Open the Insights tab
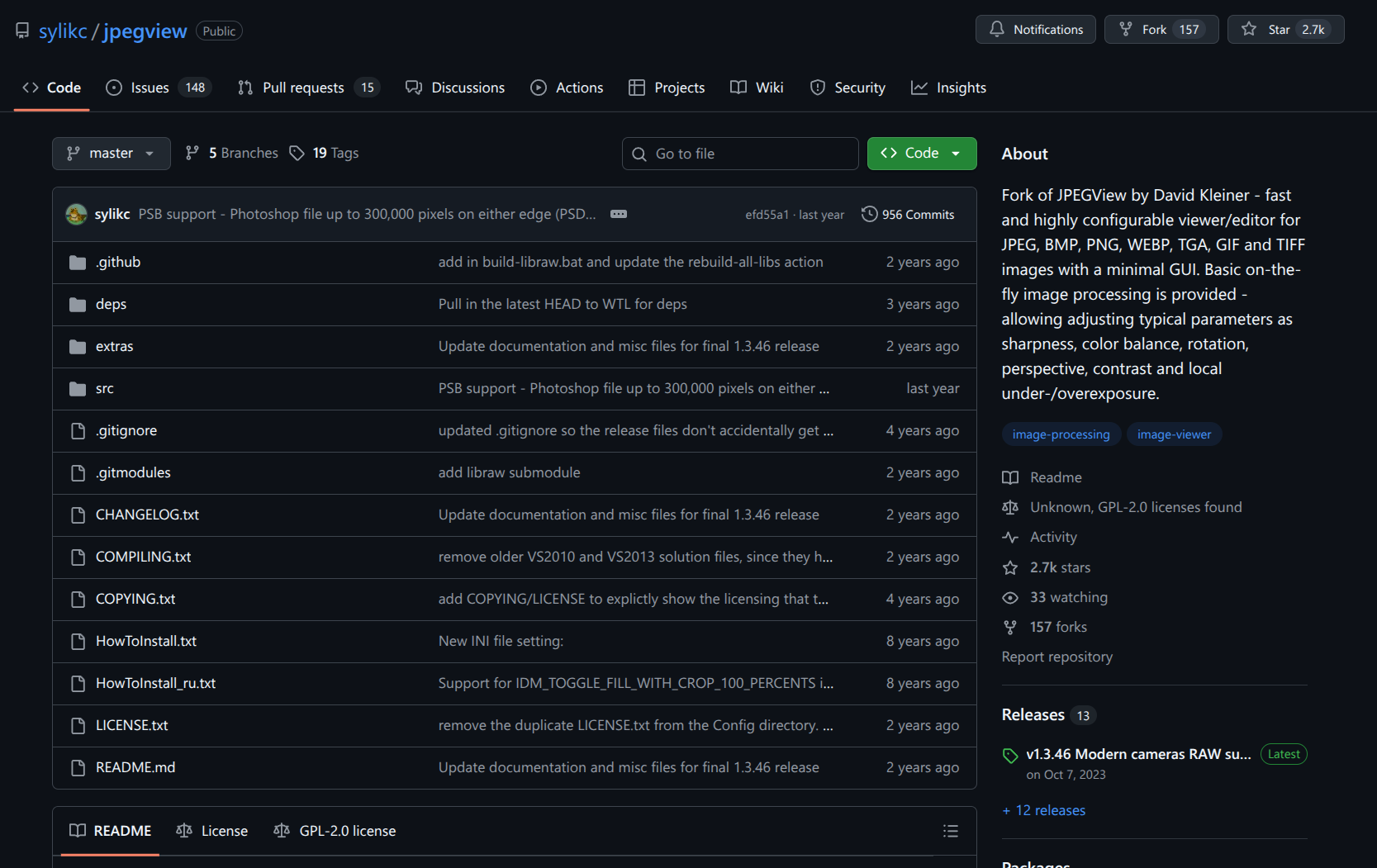This screenshot has width=1377, height=868. (948, 88)
